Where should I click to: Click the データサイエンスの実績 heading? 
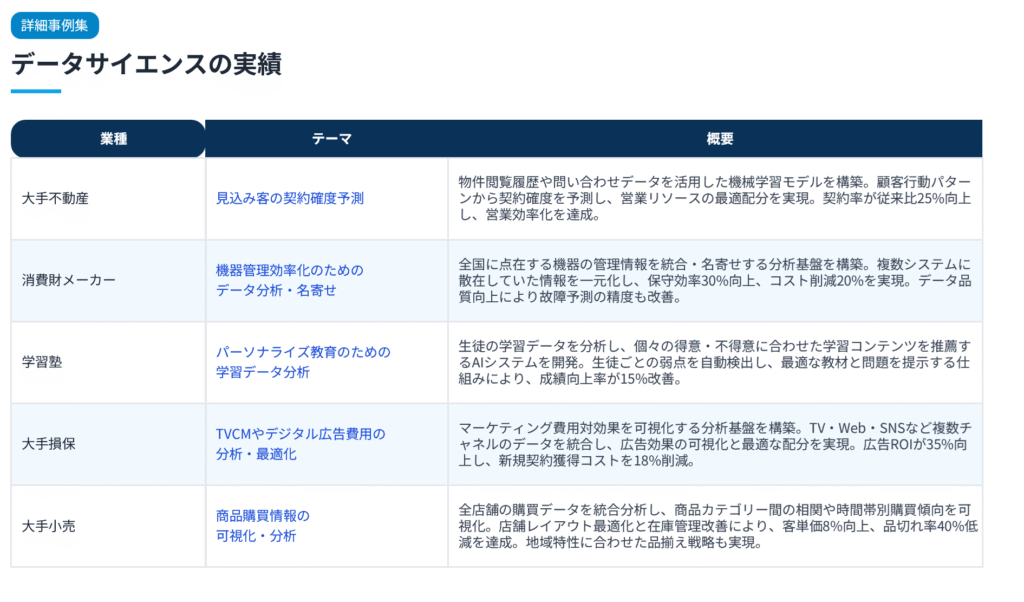146,64
